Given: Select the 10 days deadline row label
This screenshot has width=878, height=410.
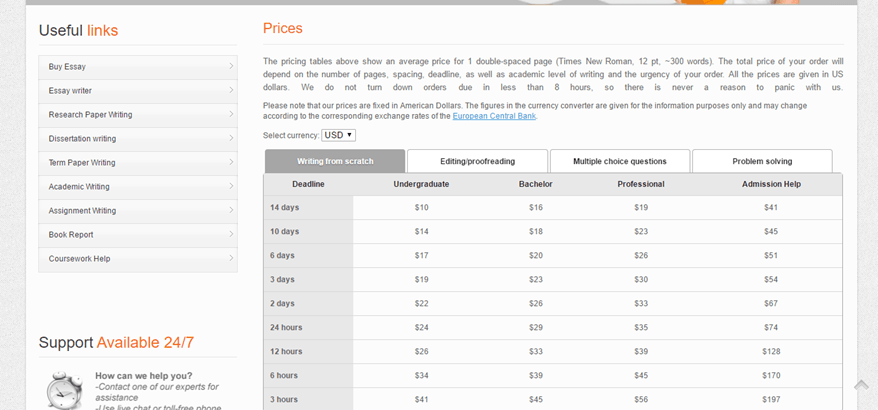Looking at the screenshot, I should tap(284, 231).
